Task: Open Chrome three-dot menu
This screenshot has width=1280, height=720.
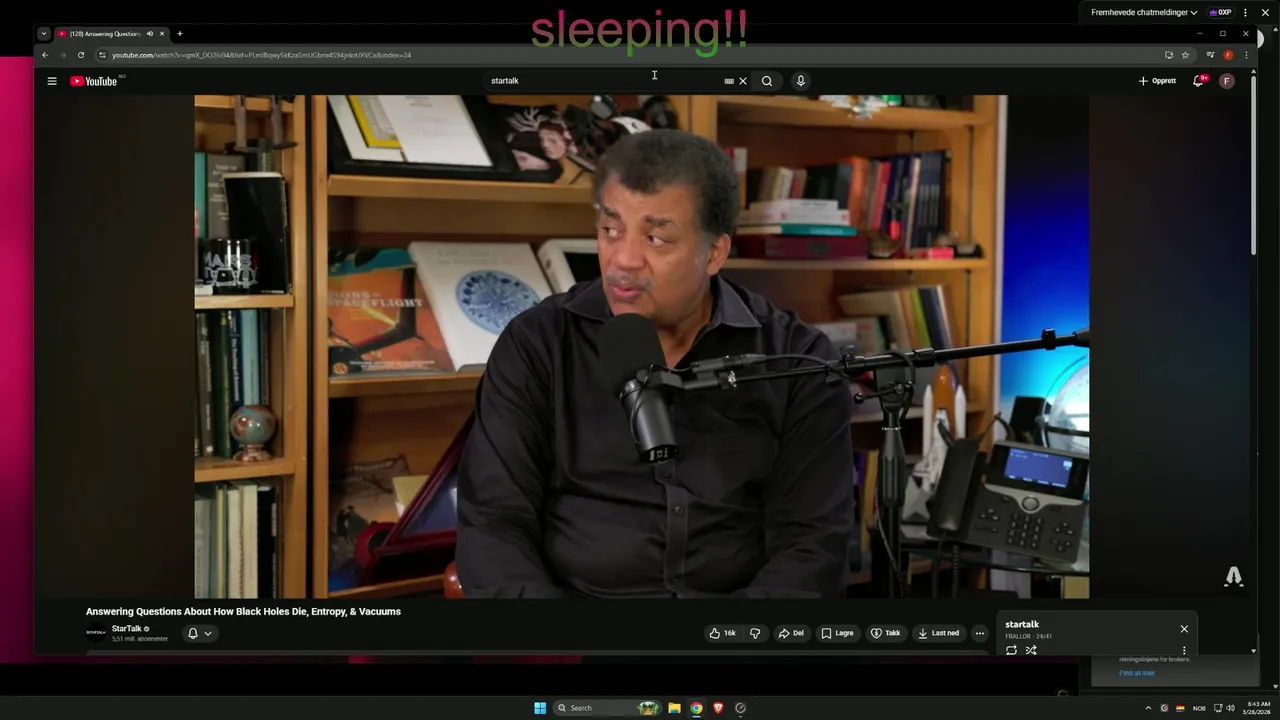Action: [x=1246, y=55]
